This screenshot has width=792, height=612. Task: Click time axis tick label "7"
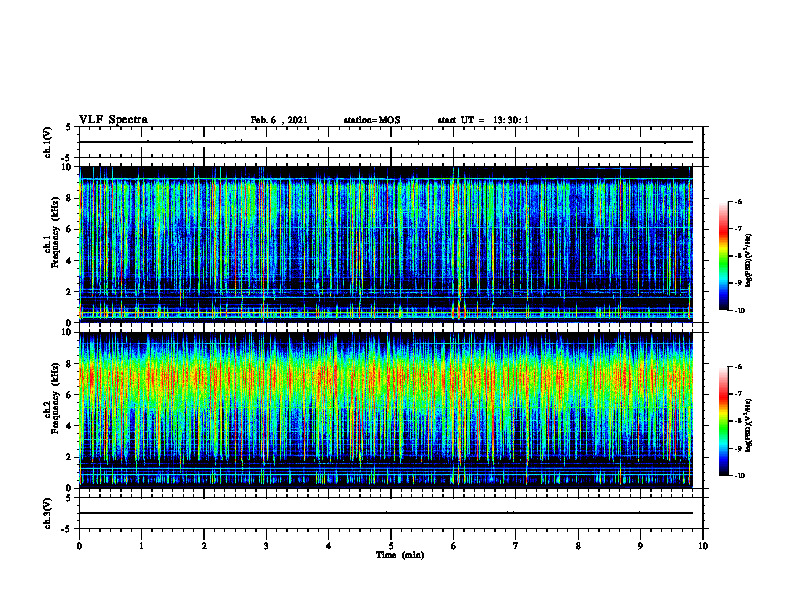pos(516,546)
